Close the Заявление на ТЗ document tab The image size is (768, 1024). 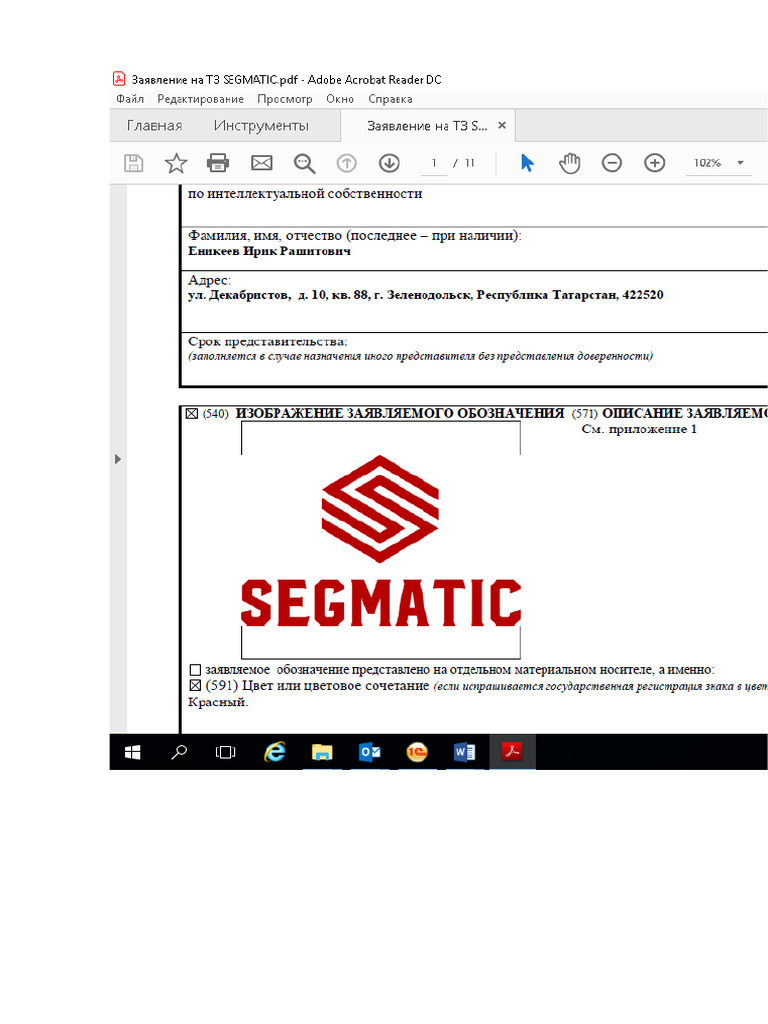(503, 126)
